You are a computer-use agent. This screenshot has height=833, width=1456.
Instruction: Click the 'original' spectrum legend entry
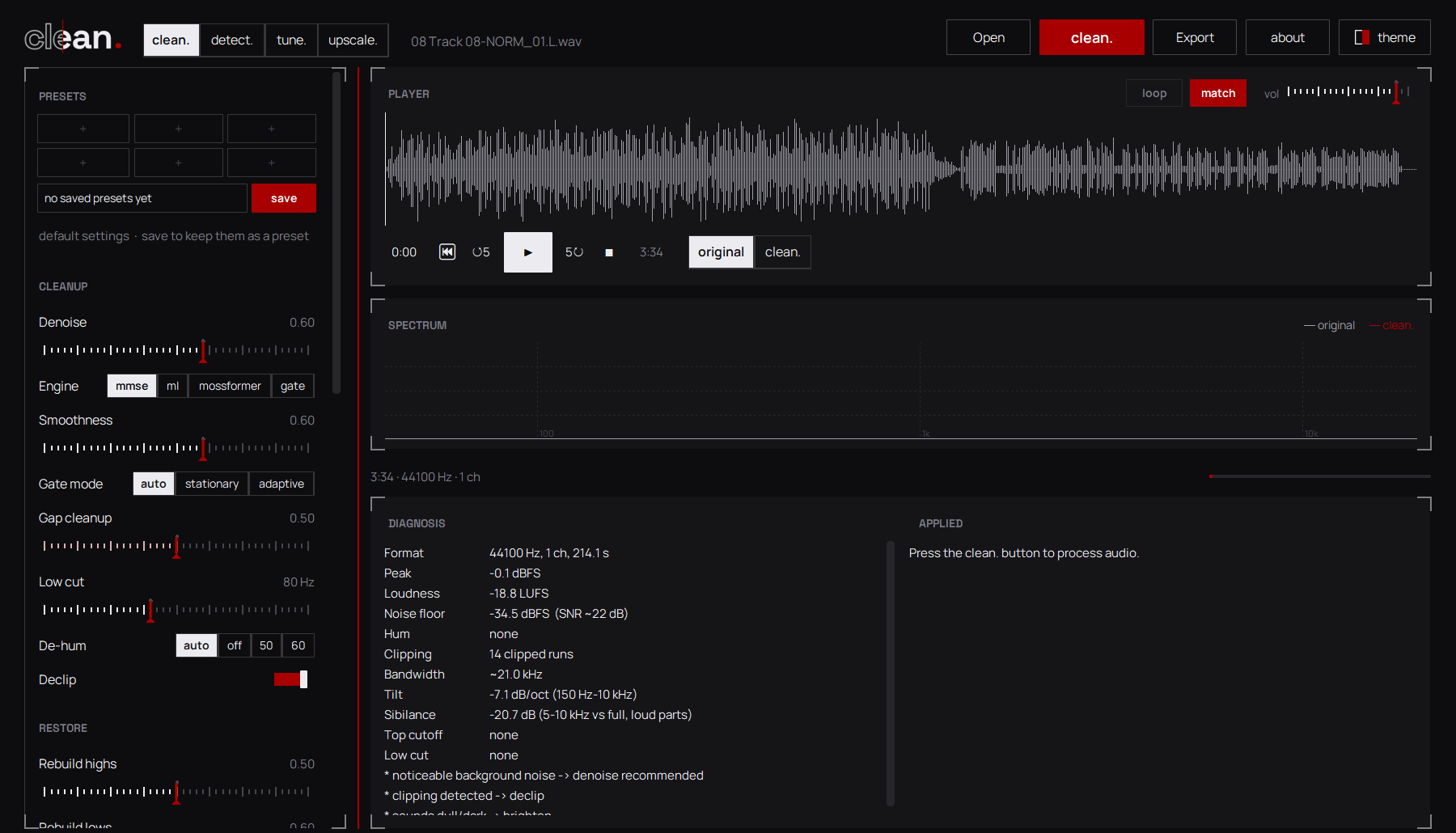(x=1329, y=325)
